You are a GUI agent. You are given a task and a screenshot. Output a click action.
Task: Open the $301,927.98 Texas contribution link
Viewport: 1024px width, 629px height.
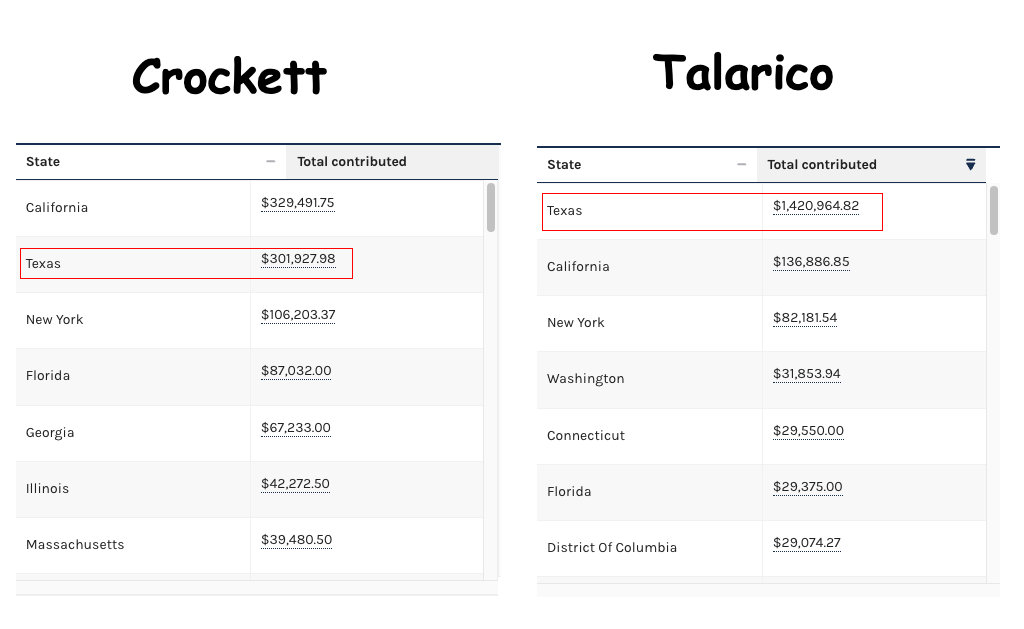coord(298,259)
